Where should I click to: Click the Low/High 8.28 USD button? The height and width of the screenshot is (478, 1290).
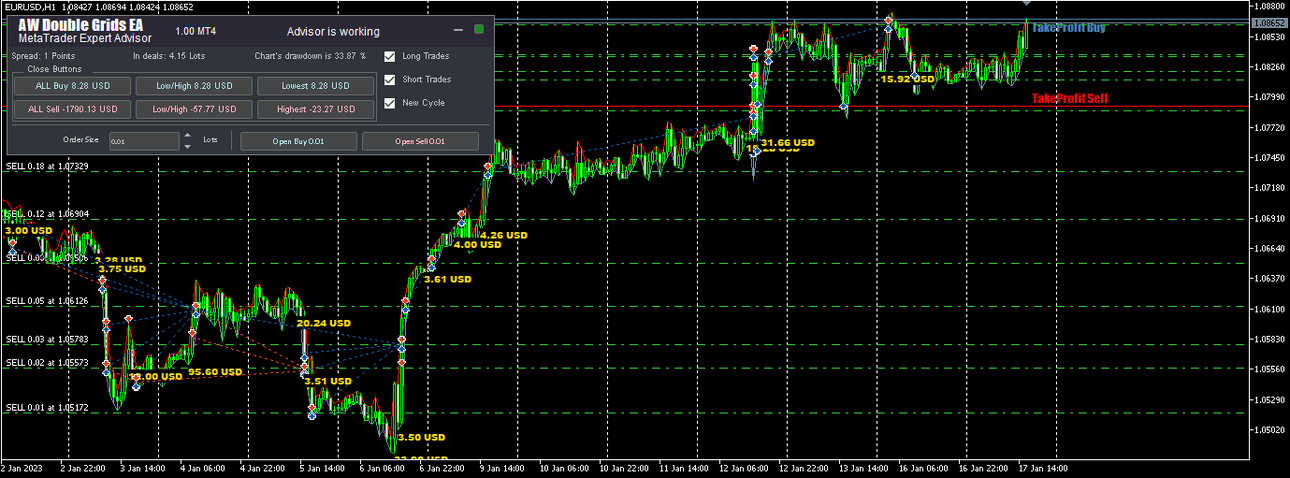coord(193,86)
